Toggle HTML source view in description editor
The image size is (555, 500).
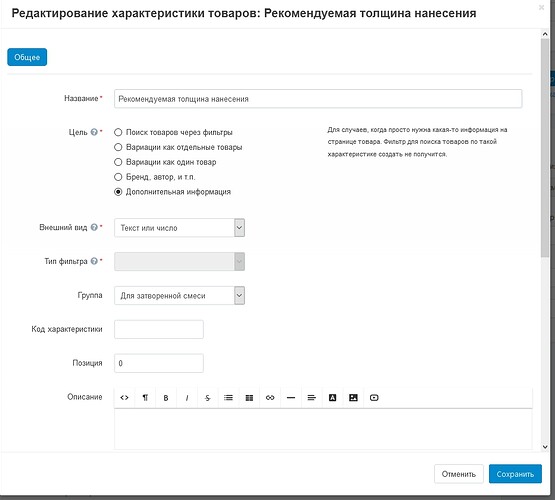[124, 398]
